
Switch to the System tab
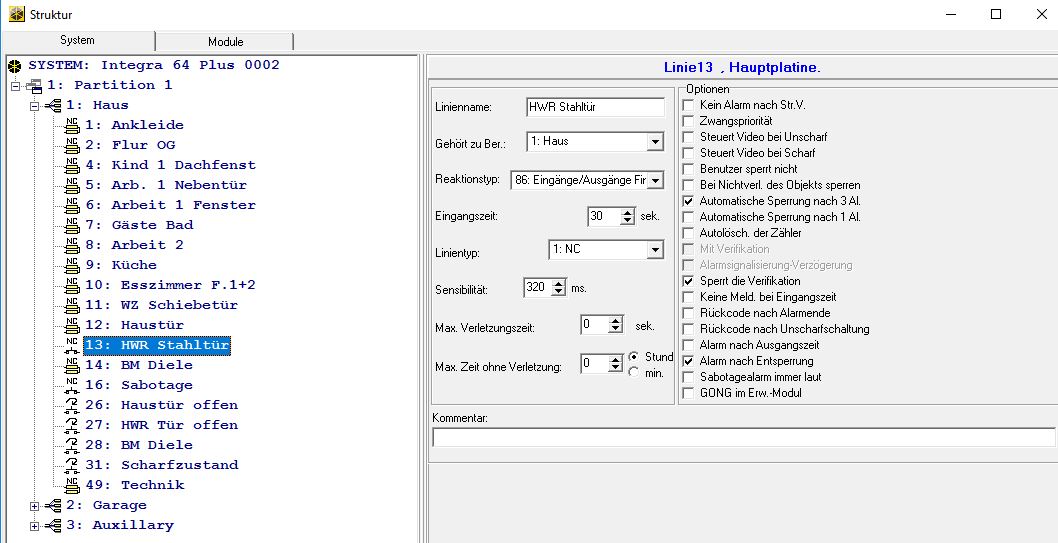click(77, 41)
